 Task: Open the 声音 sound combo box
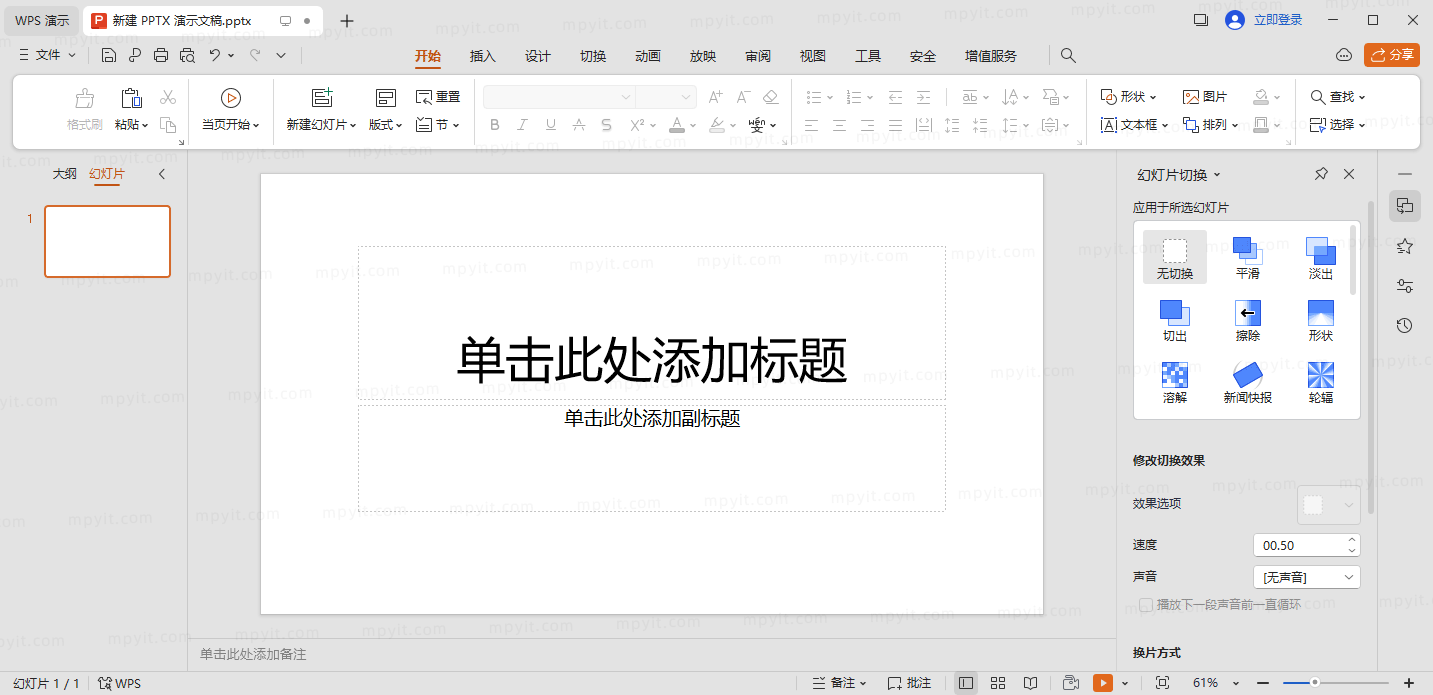1306,577
